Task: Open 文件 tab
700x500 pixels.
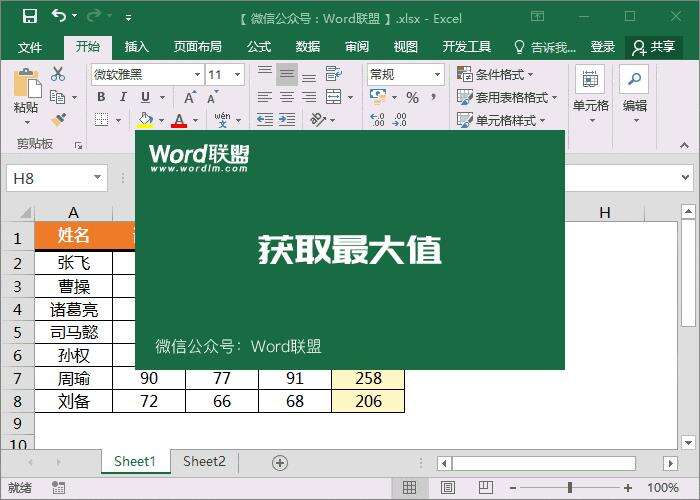Action: pos(29,47)
